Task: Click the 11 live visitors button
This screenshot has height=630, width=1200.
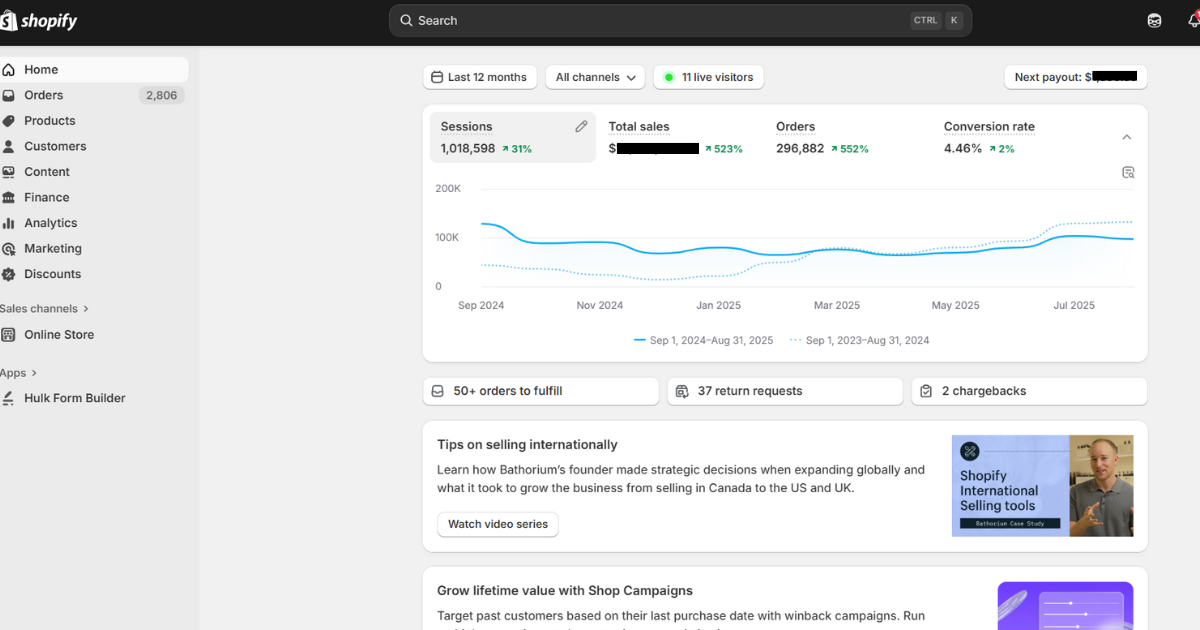Action: [709, 77]
